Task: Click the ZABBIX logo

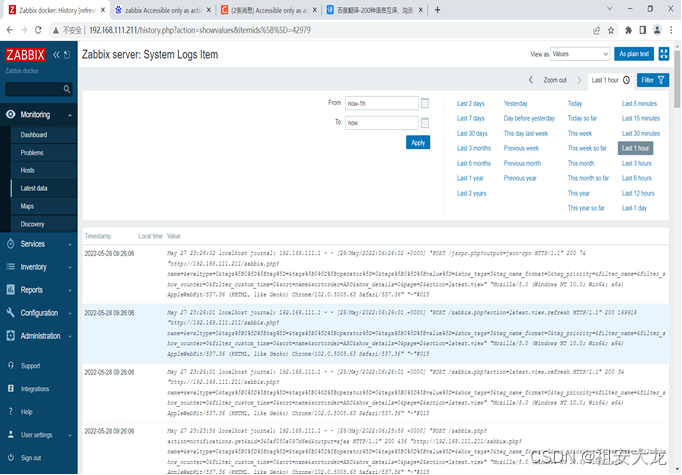Action: tap(25, 55)
